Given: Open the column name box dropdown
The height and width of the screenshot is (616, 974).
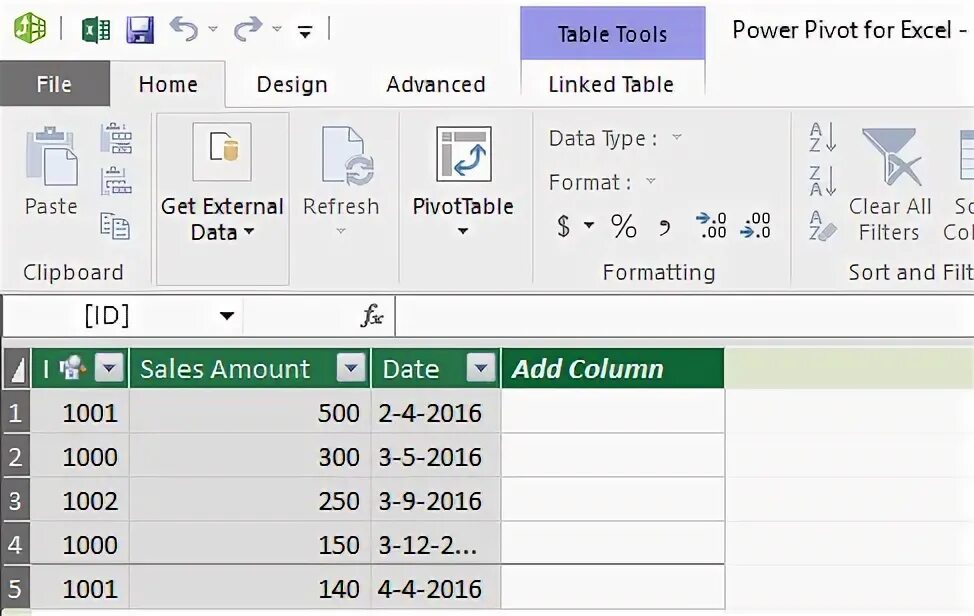Looking at the screenshot, I should point(227,316).
